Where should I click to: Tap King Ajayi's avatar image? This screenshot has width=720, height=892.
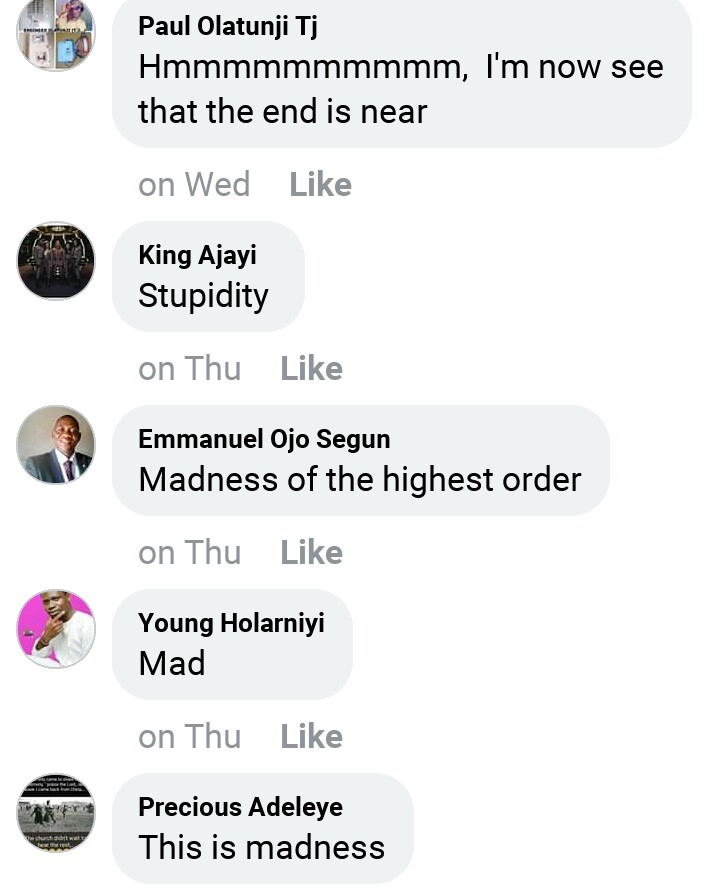coord(56,261)
